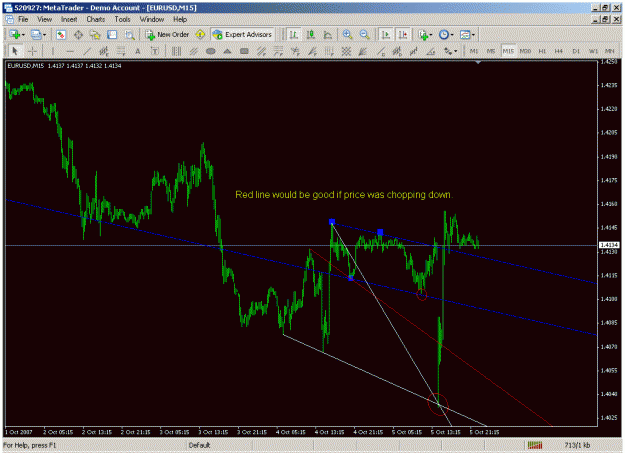Switch timeframe to H1
The height and width of the screenshot is (453, 625).
click(542, 51)
